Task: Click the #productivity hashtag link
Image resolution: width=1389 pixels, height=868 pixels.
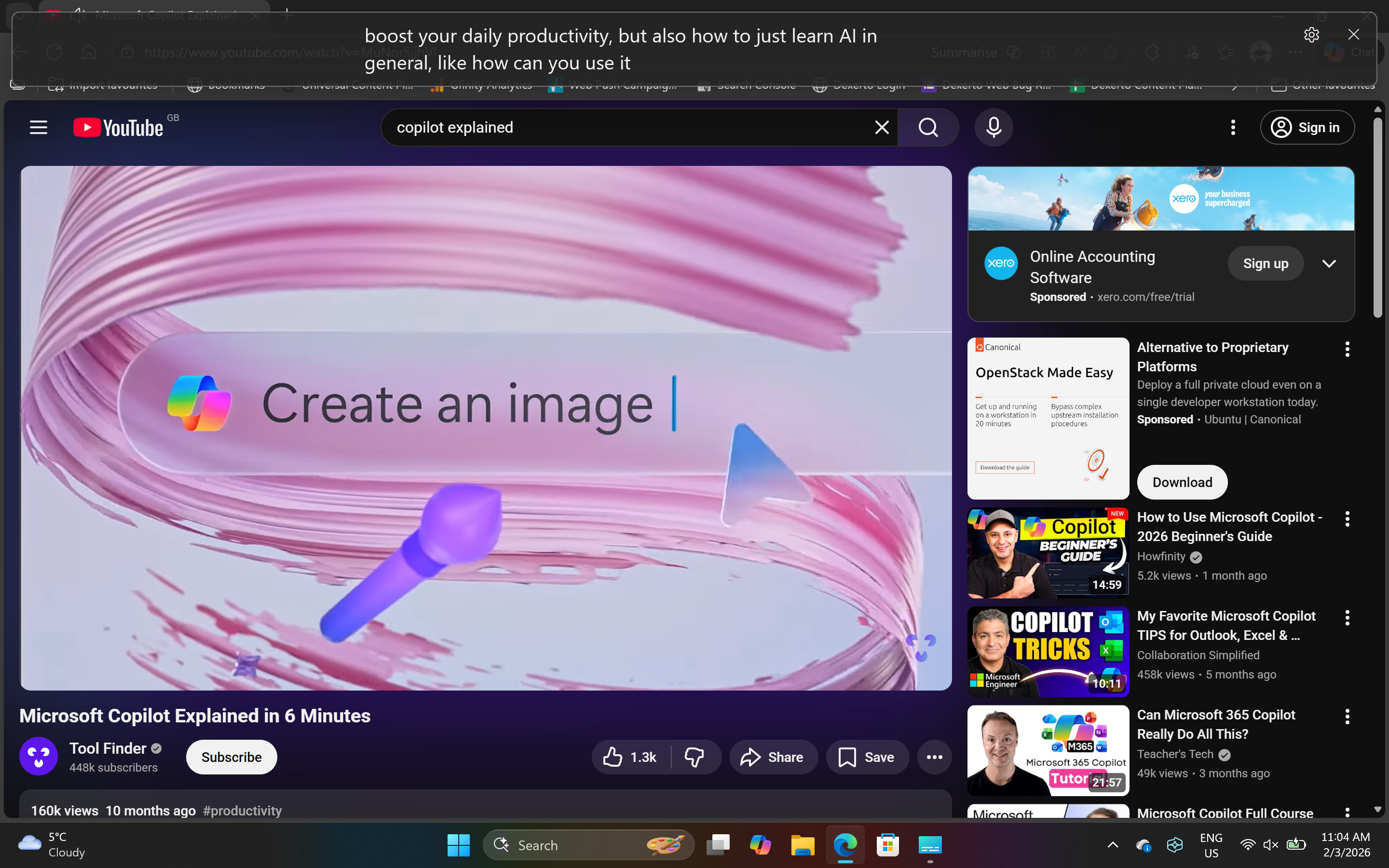Action: (x=242, y=811)
